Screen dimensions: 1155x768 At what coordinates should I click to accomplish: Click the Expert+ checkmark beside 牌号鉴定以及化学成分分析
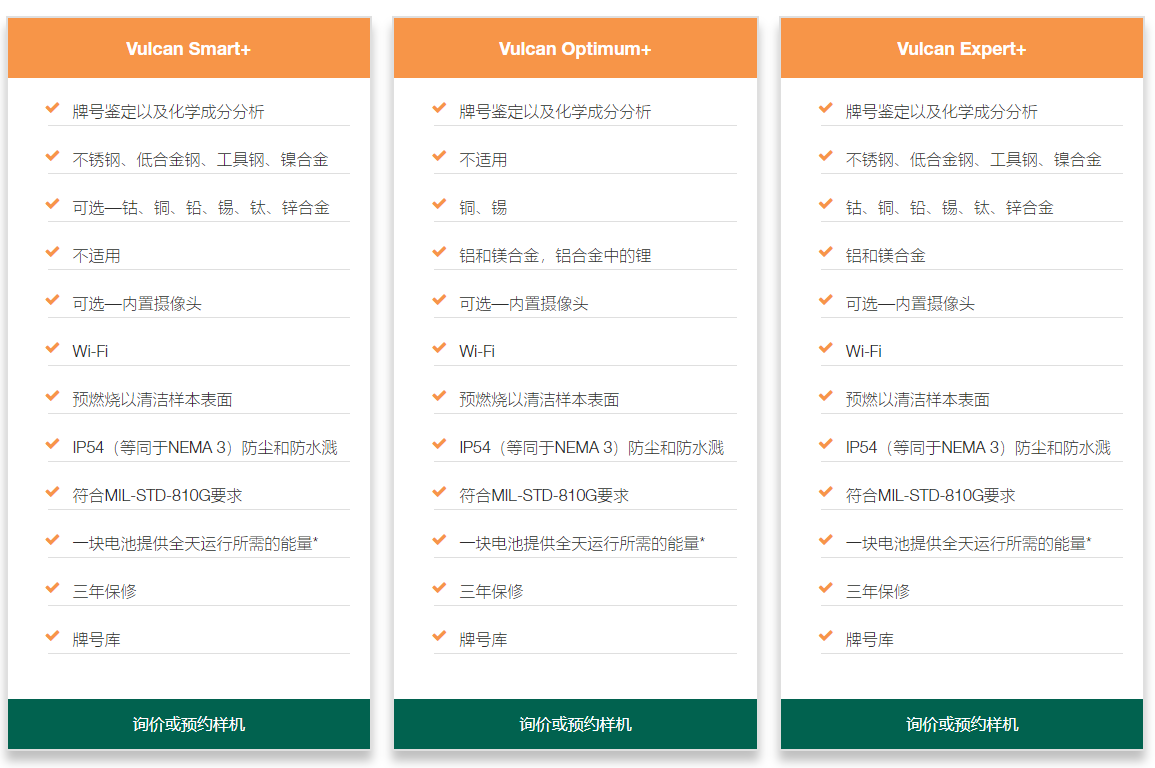826,108
